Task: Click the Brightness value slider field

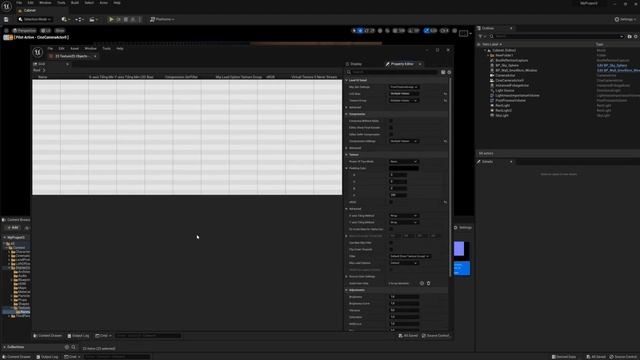Action: (404, 297)
